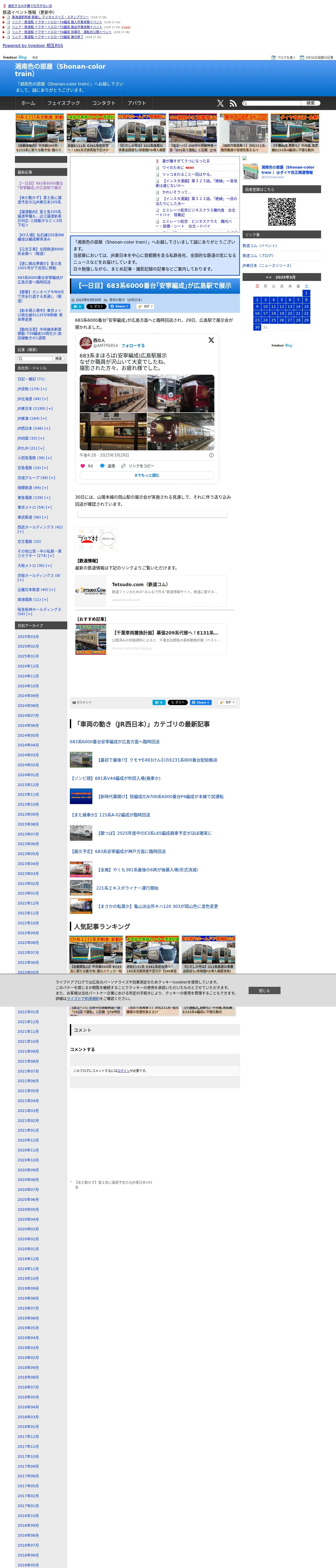
Task: Like the embedded tweet via heart icon
Action: point(83,466)
